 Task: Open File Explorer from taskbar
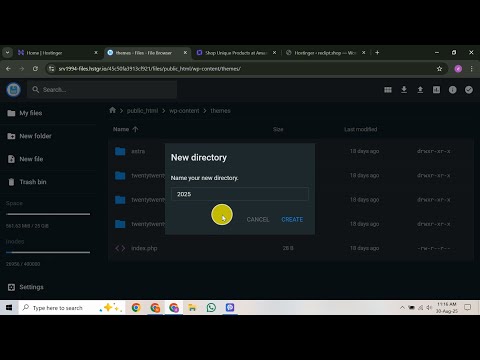coord(192,307)
